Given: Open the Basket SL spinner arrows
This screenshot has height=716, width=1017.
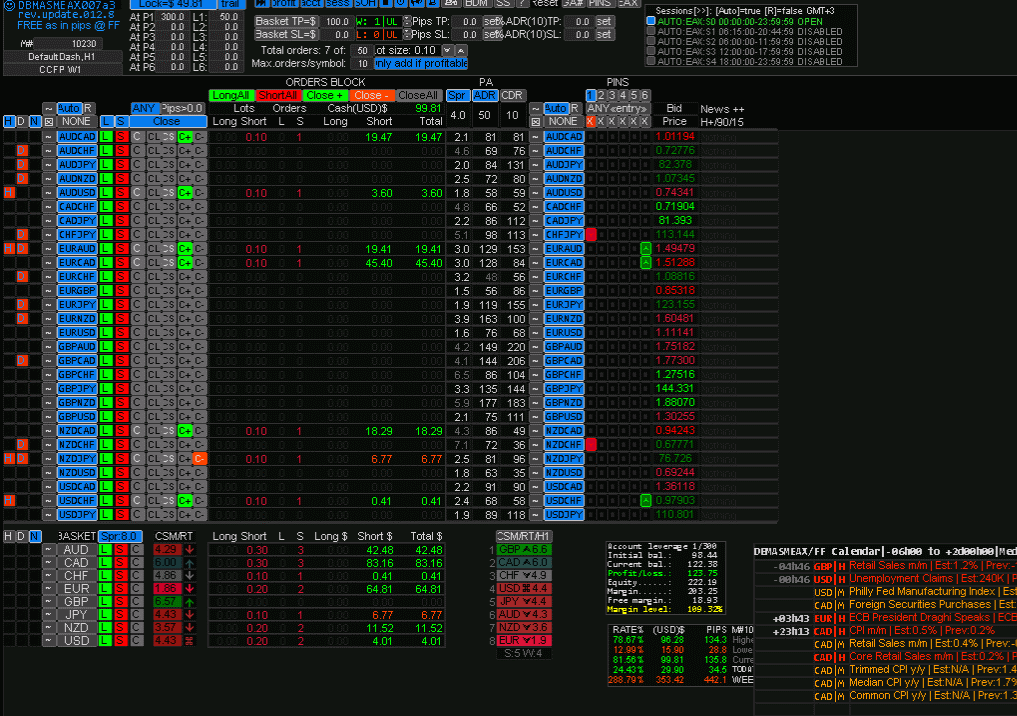Looking at the screenshot, I should click(407, 34).
